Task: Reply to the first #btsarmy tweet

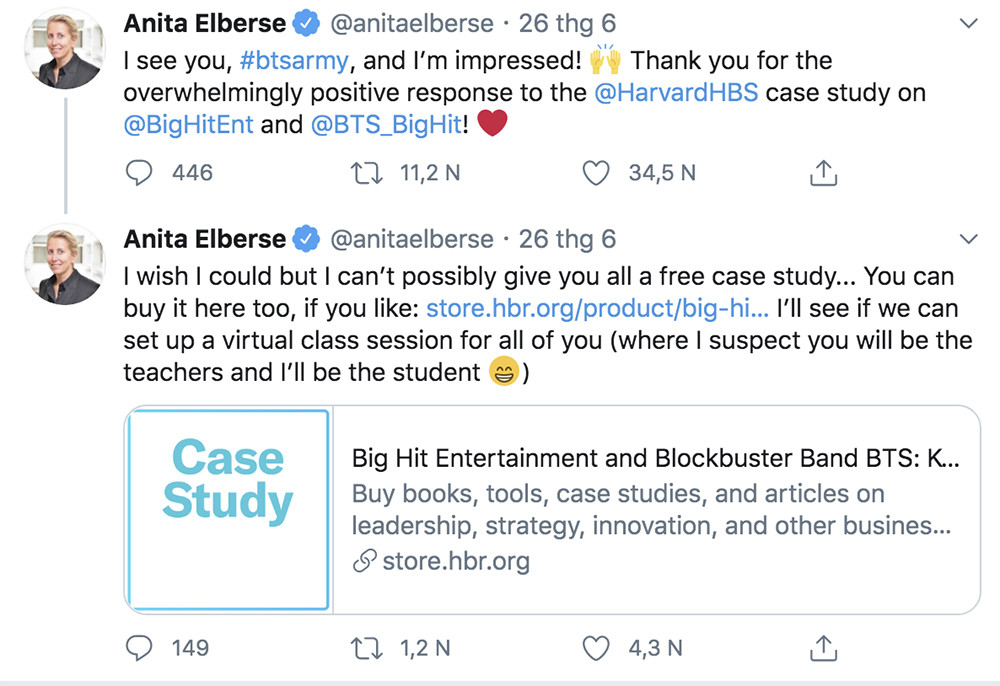Action: click(139, 173)
